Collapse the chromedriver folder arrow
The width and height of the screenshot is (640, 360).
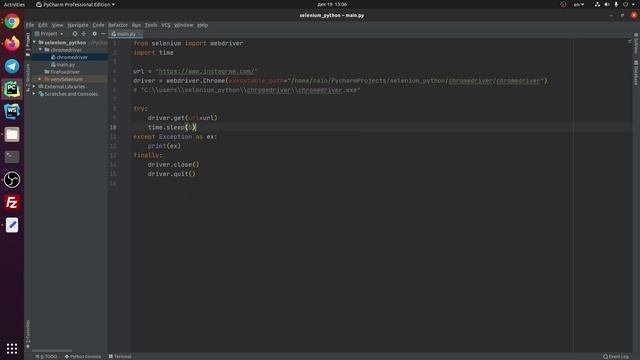(40, 50)
